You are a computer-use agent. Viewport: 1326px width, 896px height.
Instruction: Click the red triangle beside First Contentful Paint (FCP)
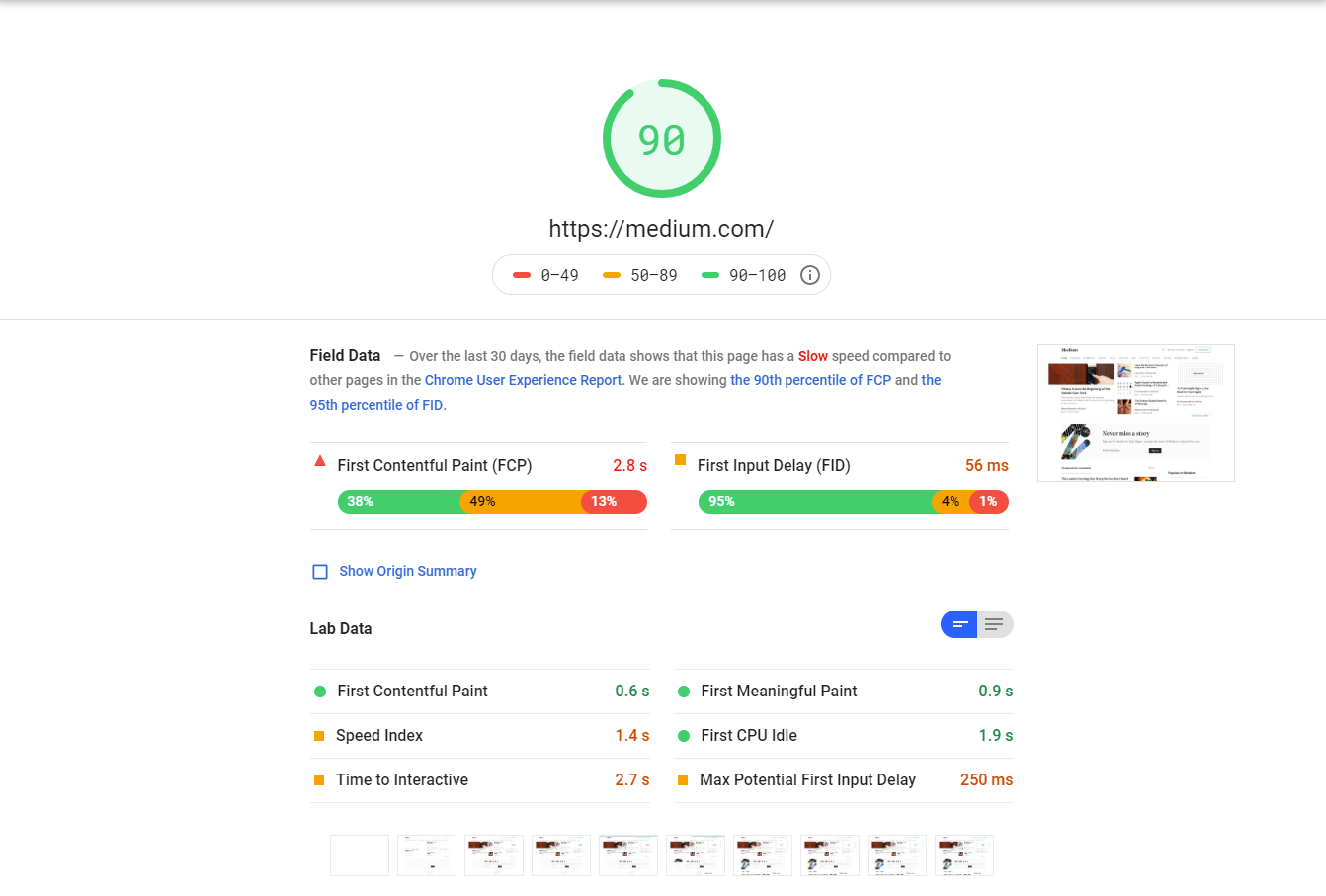[x=320, y=461]
